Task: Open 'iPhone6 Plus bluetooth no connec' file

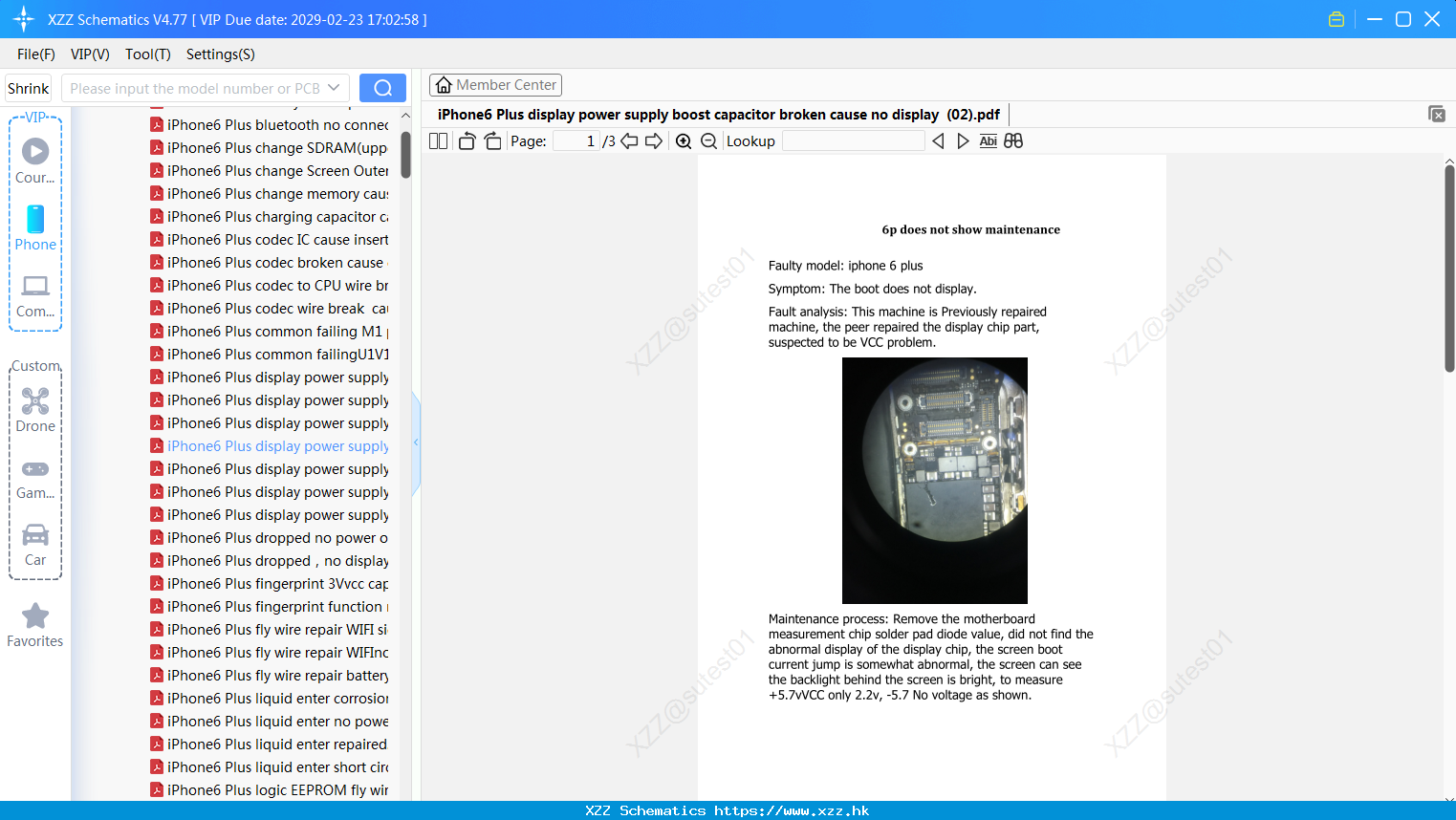Action: [270, 125]
